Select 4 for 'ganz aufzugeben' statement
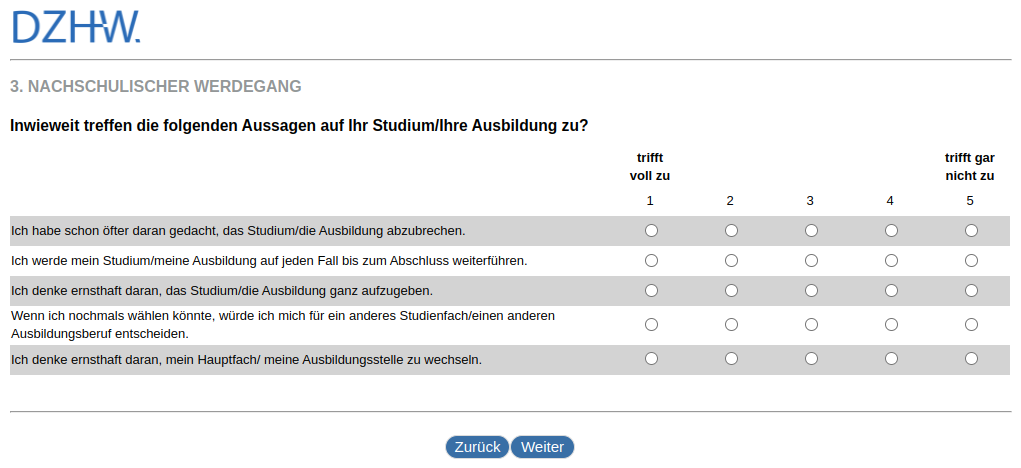The width and height of the screenshot is (1021, 468). 891,291
